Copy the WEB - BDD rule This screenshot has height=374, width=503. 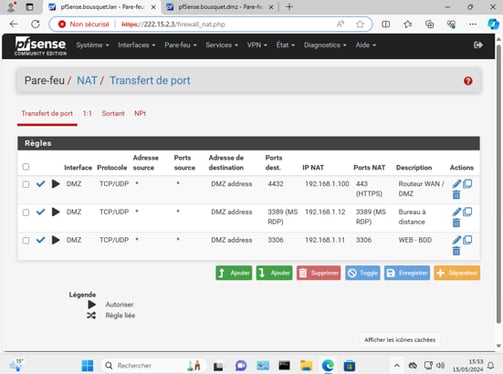click(467, 240)
